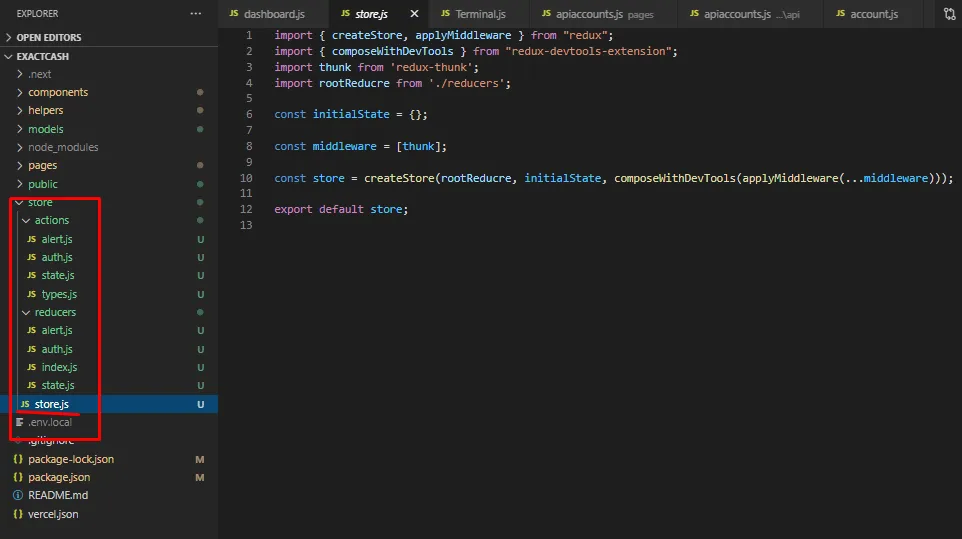Expand the models folder
Screen dimensions: 962x539
[x=109, y=129]
